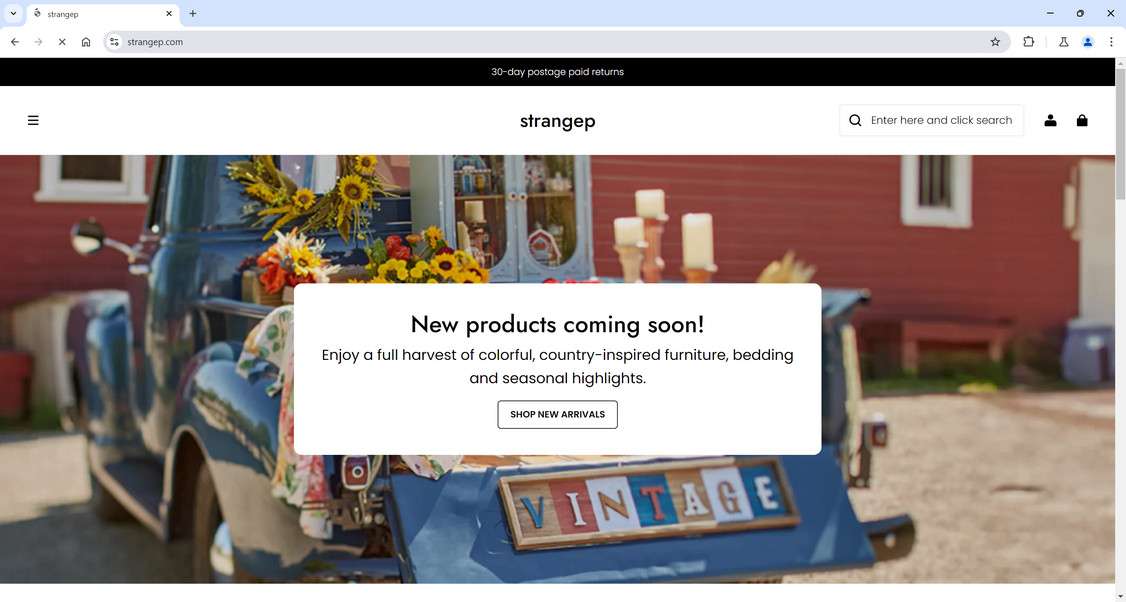
Task: Click the search magnifier icon
Action: 855,120
